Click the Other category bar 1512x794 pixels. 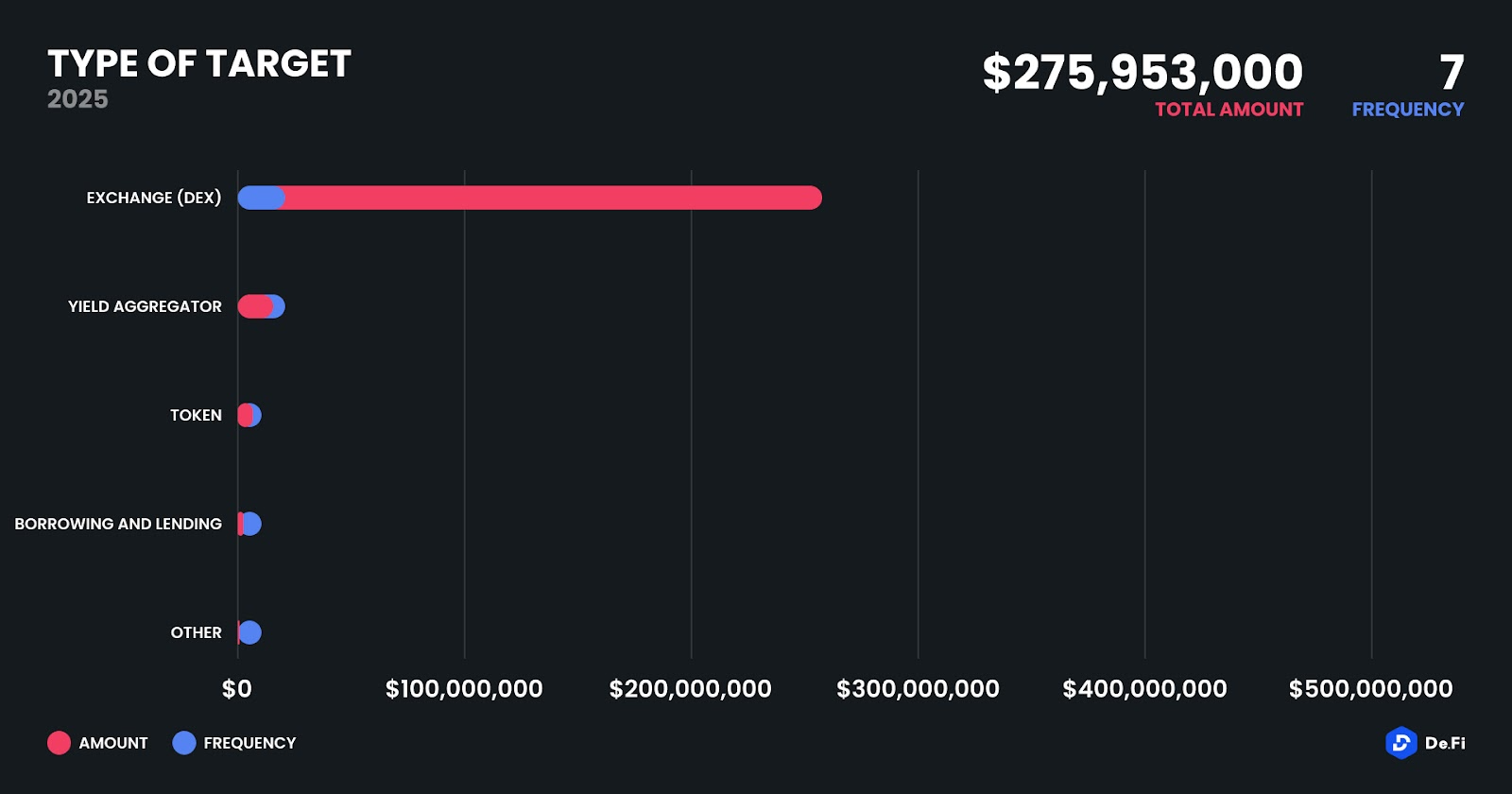coord(249,632)
